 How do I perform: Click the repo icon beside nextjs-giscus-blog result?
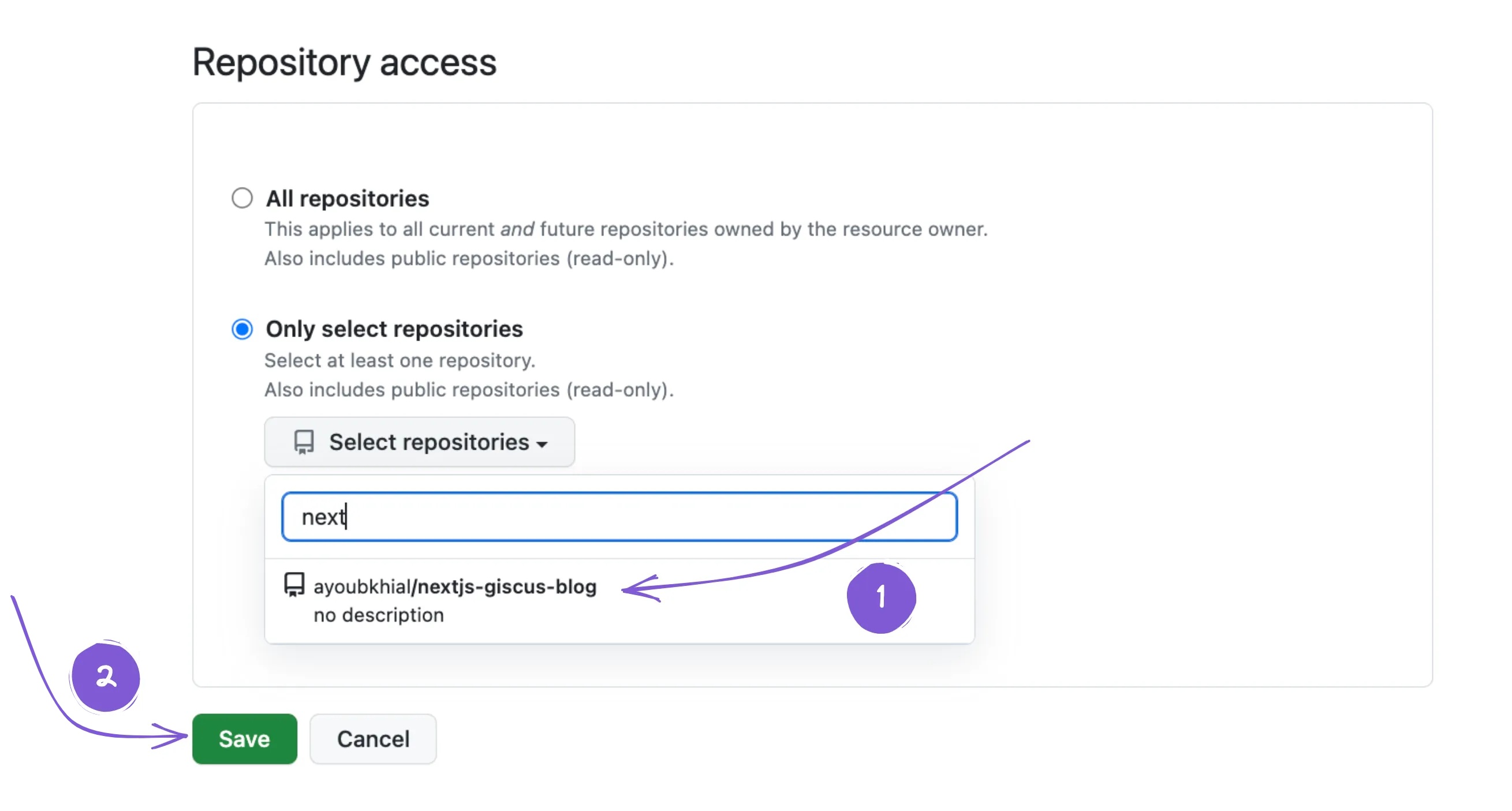click(294, 586)
